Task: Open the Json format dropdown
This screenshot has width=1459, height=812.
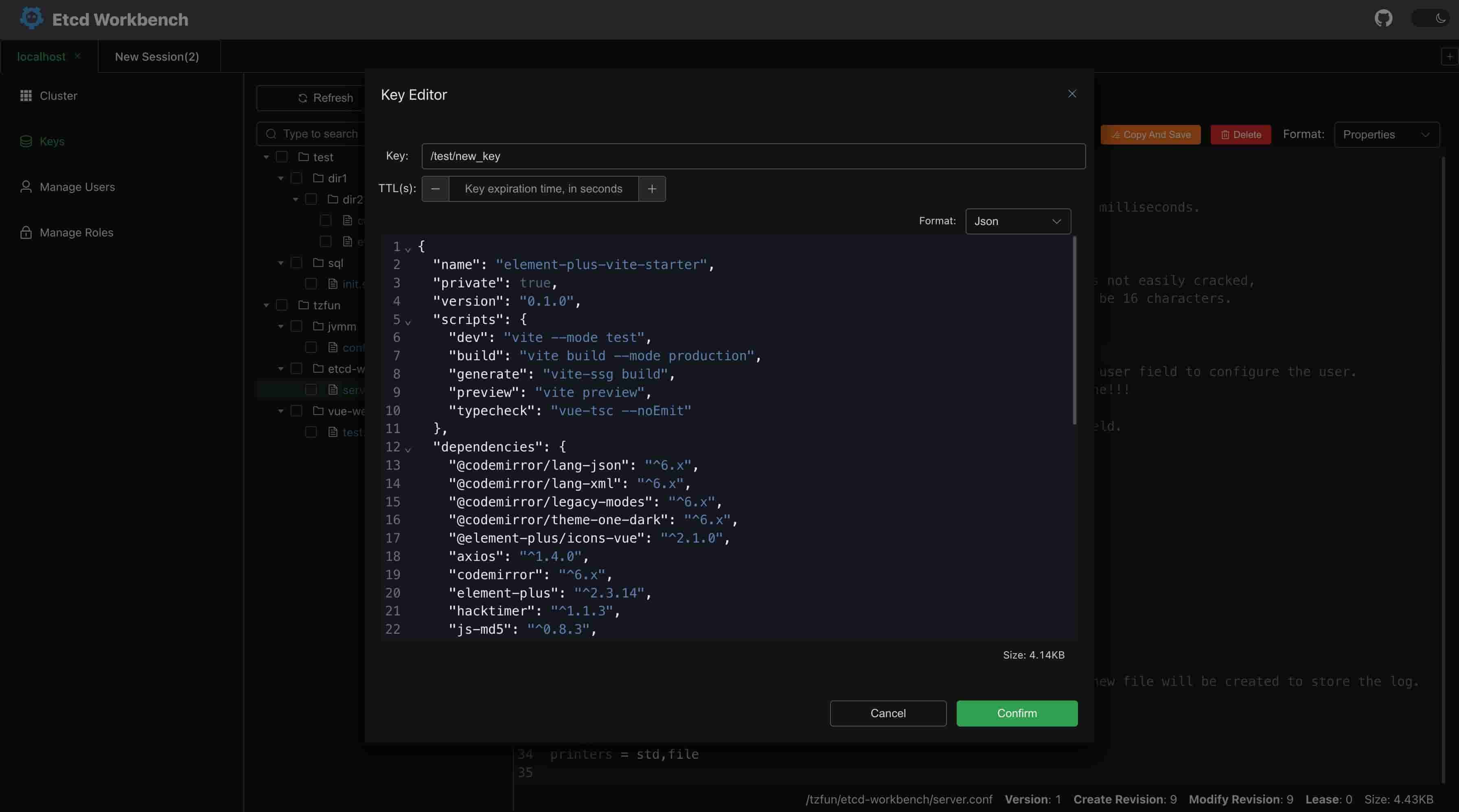Action: [x=1018, y=221]
